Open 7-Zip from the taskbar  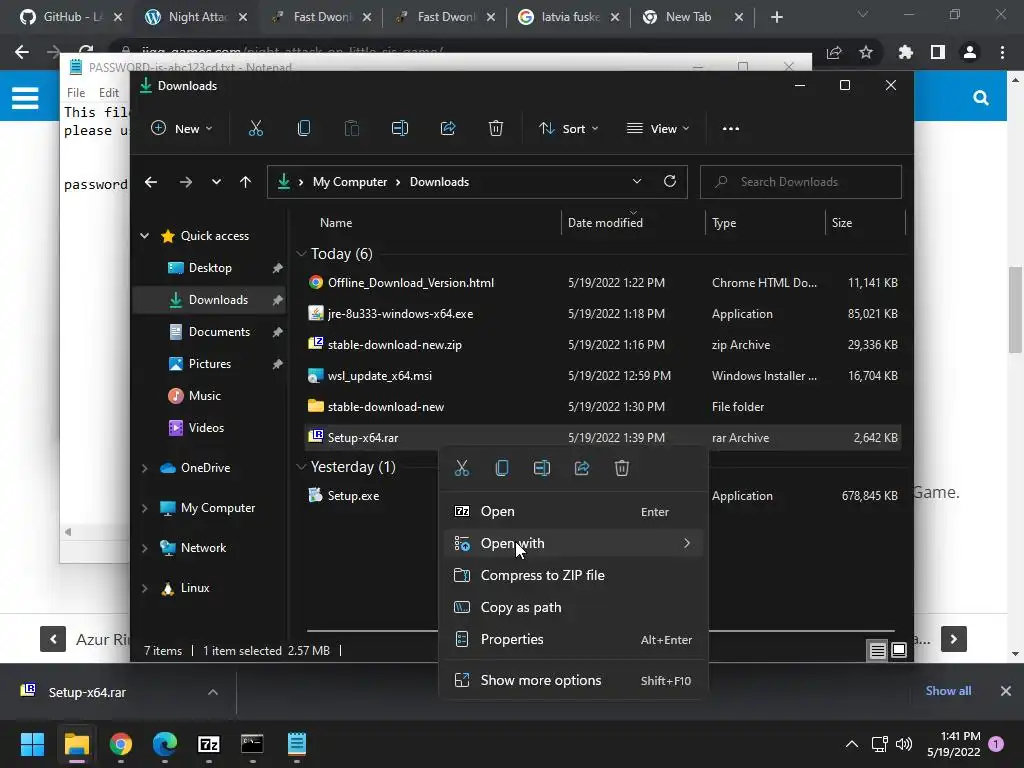click(x=208, y=744)
